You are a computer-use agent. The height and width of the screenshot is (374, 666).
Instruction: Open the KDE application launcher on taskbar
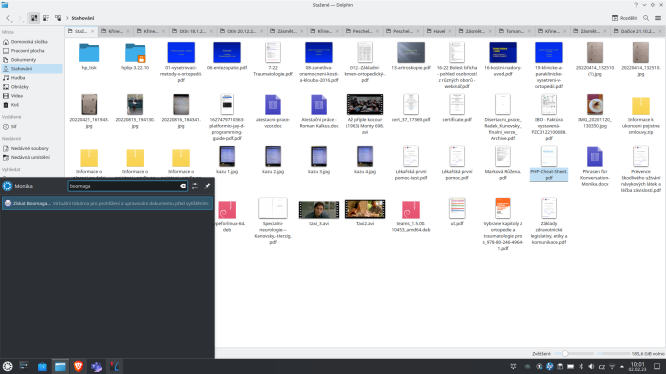tap(7, 366)
